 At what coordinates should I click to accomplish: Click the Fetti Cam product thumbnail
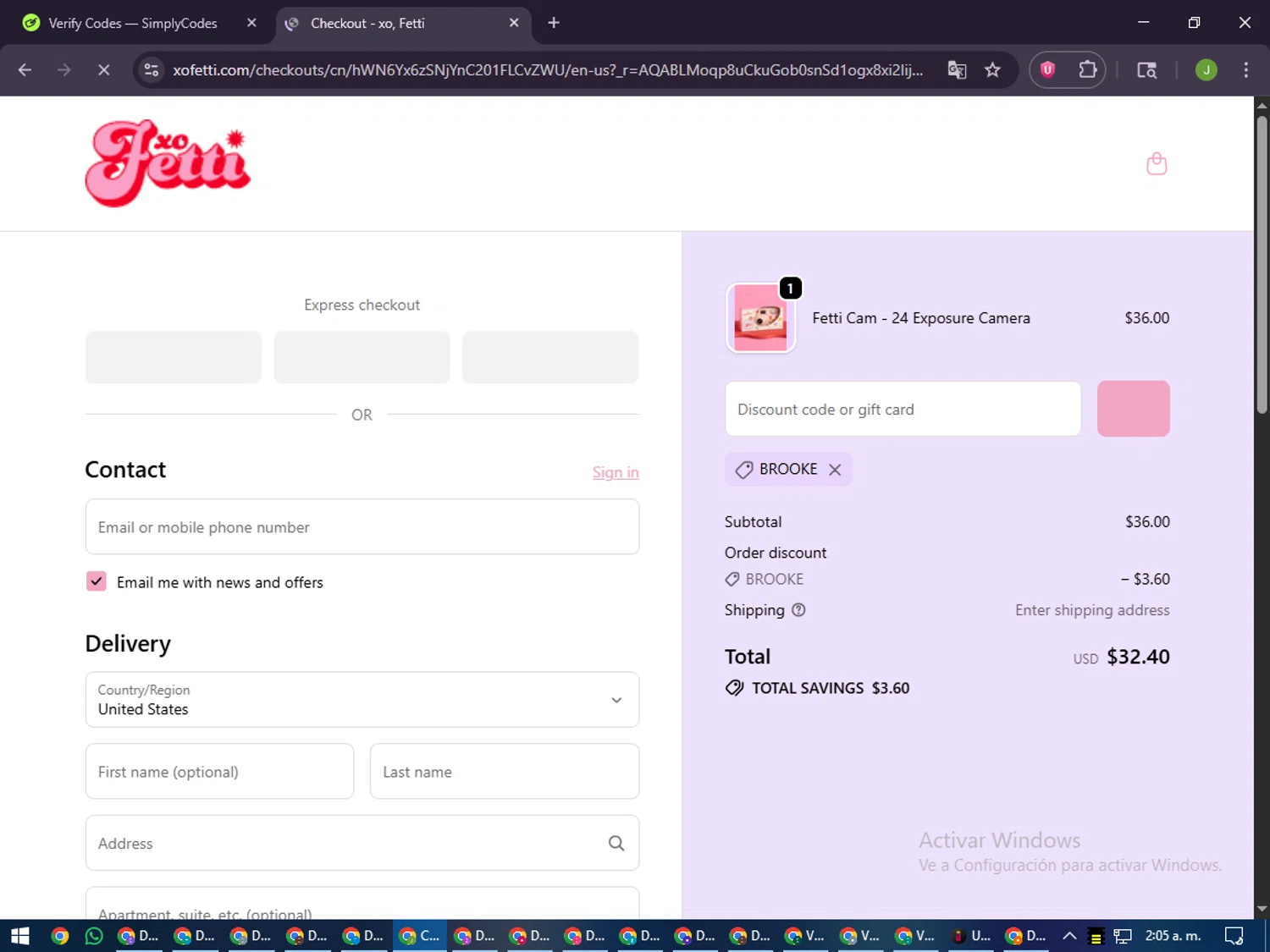[x=760, y=318]
